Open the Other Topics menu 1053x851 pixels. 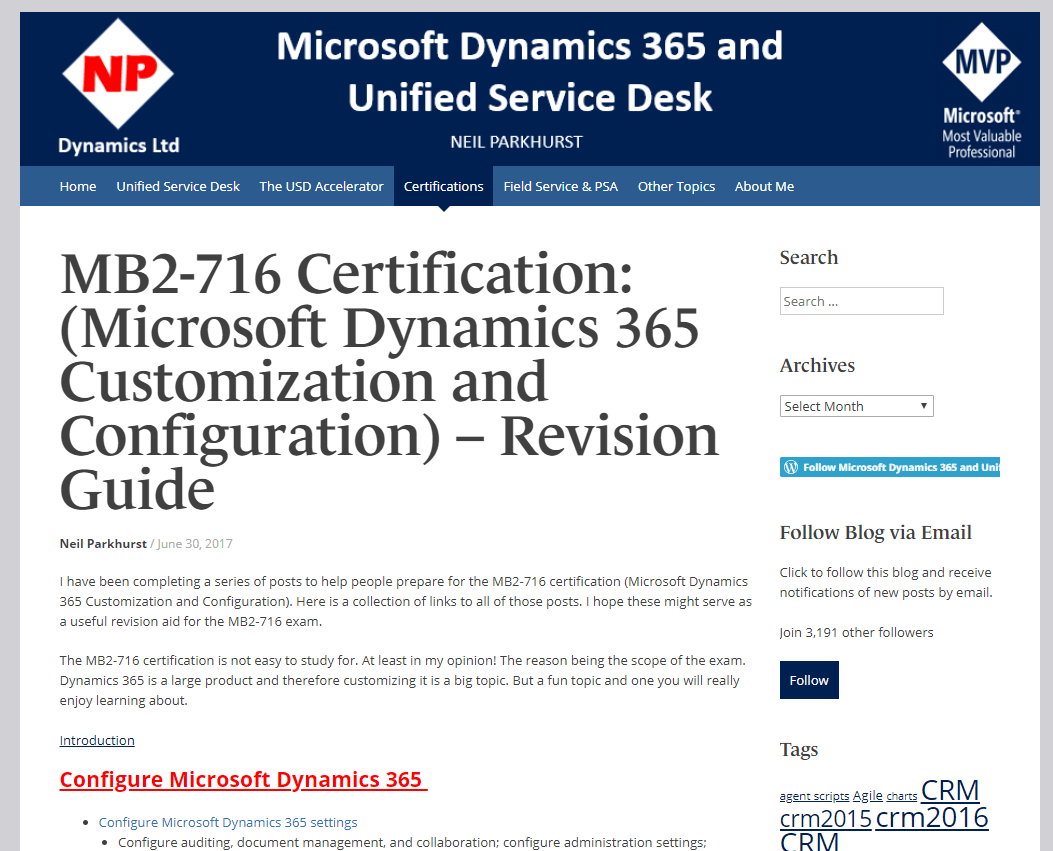(676, 186)
